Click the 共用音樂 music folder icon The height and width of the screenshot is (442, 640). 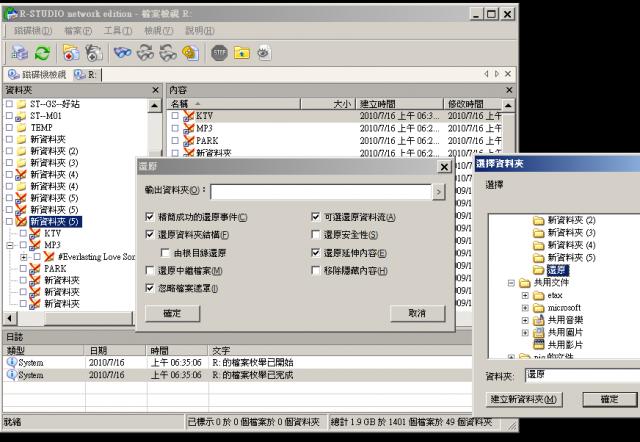pos(539,320)
